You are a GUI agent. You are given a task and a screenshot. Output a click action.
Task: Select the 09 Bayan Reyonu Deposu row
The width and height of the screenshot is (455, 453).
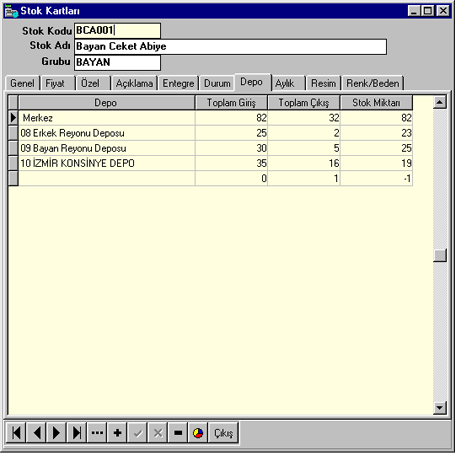tap(210, 148)
